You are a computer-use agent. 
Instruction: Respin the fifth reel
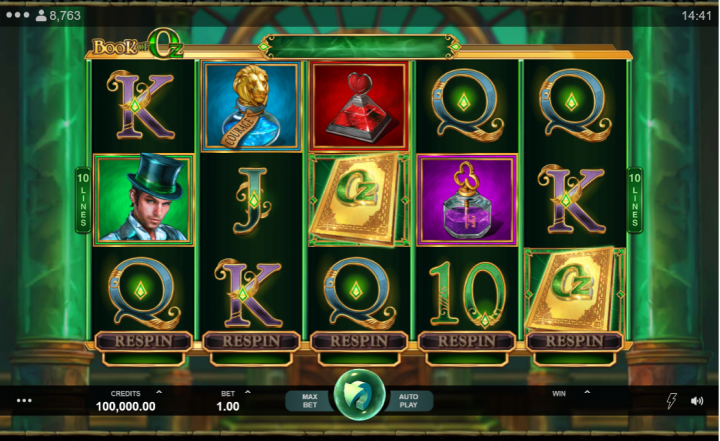tap(574, 341)
